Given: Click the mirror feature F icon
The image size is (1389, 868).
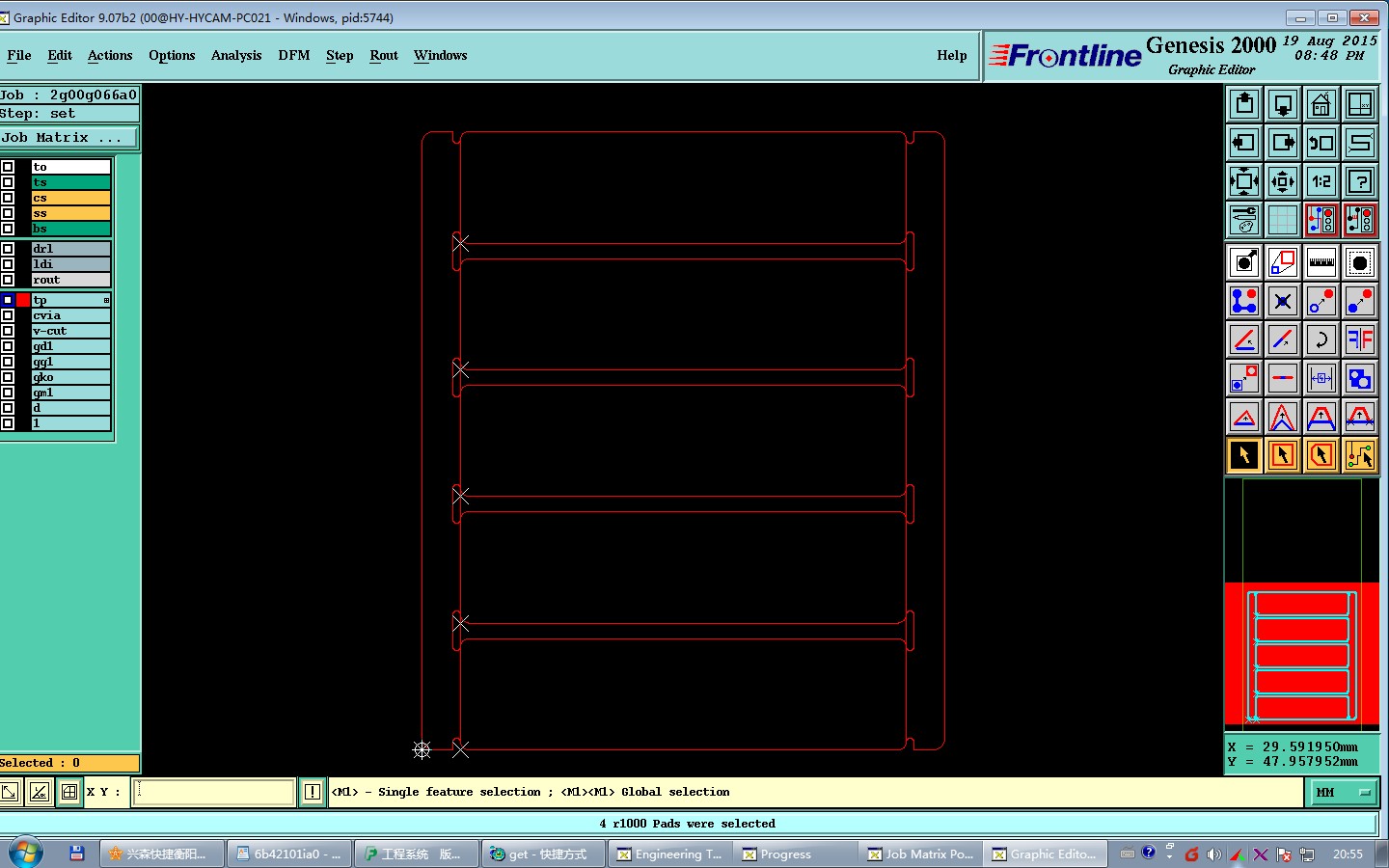Looking at the screenshot, I should coord(1360,339).
